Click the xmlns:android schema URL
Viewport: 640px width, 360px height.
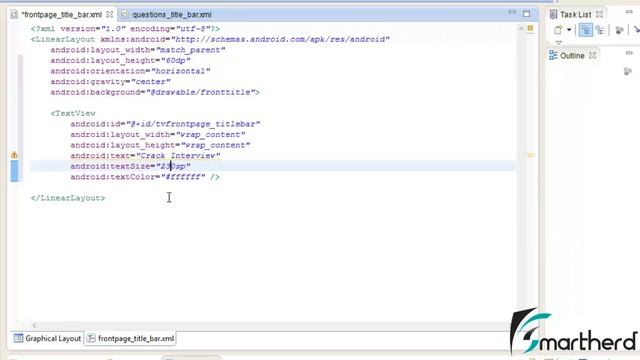pyautogui.click(x=280, y=39)
